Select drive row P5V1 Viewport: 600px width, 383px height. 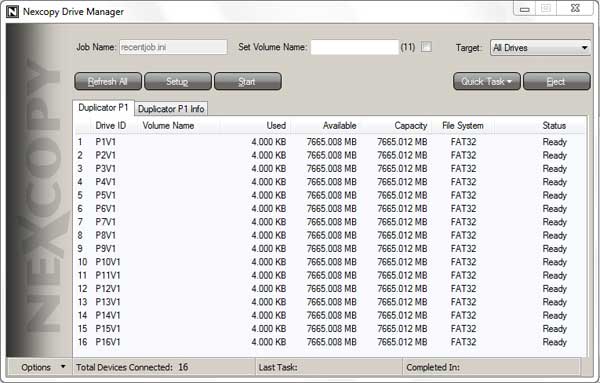tap(330, 196)
